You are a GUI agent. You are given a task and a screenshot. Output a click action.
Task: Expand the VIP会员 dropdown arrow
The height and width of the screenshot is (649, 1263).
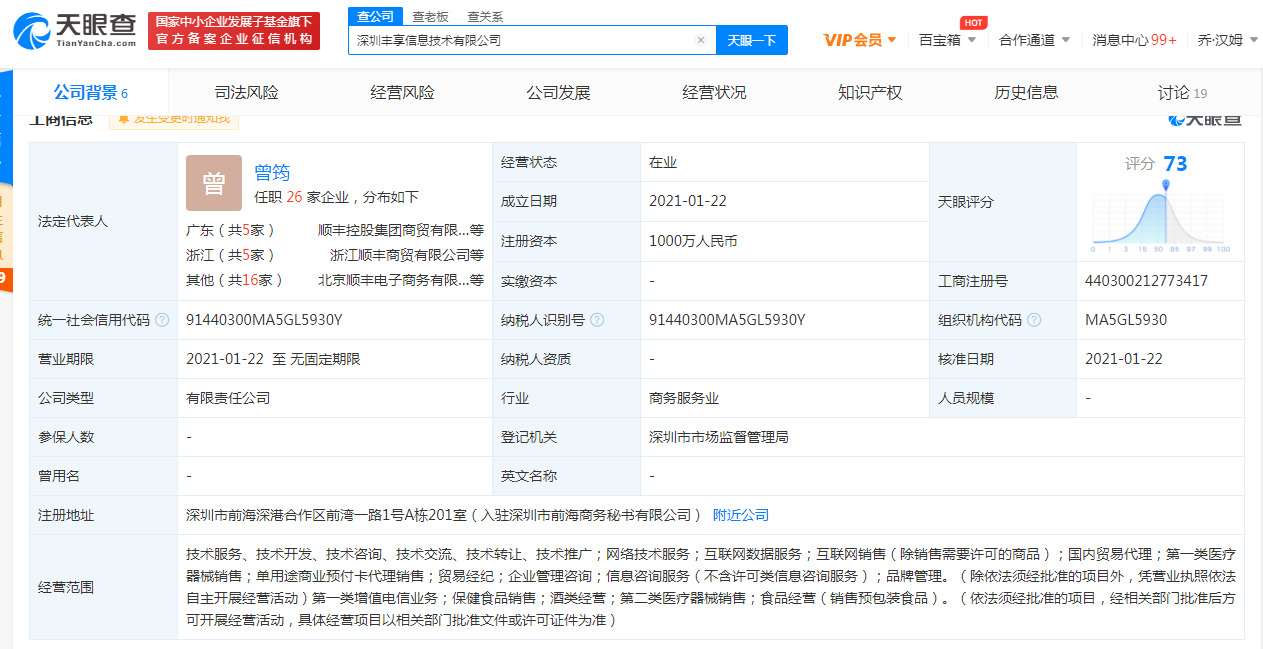point(890,40)
